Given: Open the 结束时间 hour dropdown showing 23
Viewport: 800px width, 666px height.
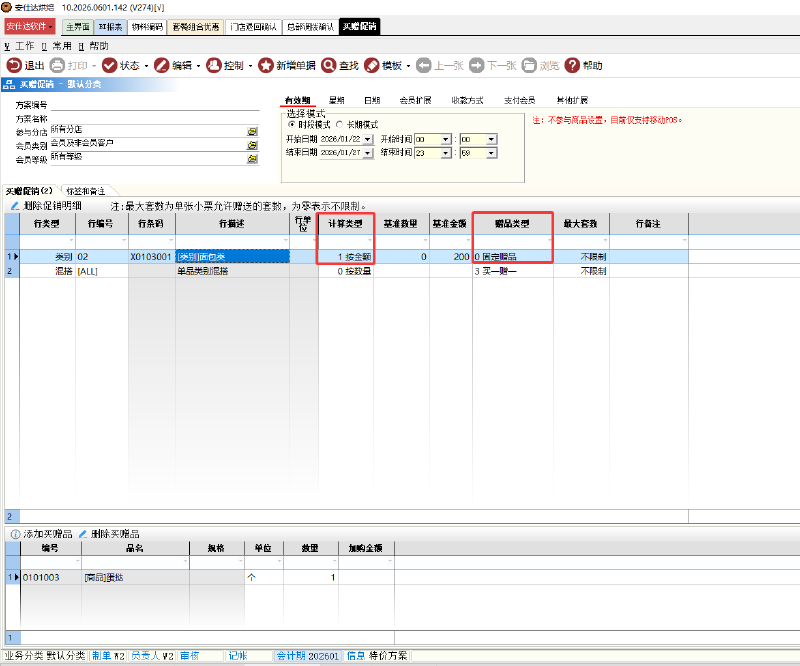Looking at the screenshot, I should [445, 153].
